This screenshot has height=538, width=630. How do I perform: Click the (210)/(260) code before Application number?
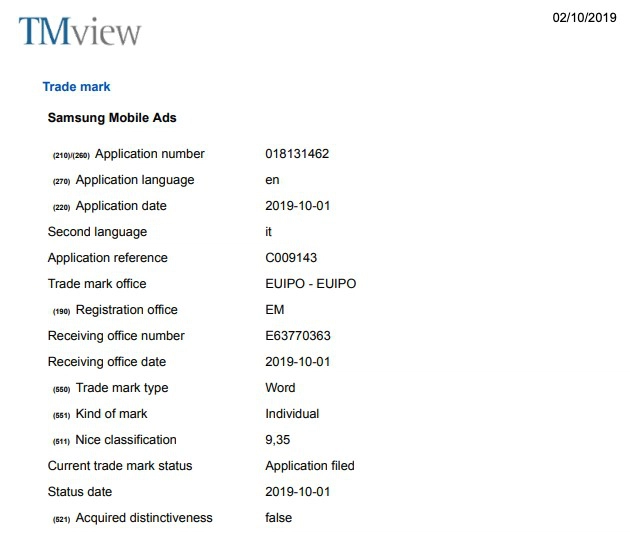(x=70, y=155)
